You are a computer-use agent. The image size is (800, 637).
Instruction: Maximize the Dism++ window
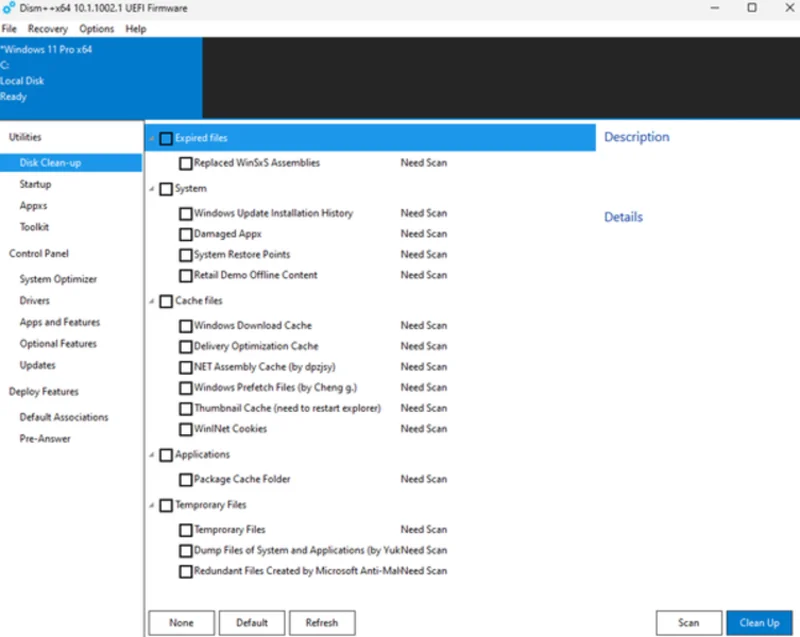click(x=752, y=8)
